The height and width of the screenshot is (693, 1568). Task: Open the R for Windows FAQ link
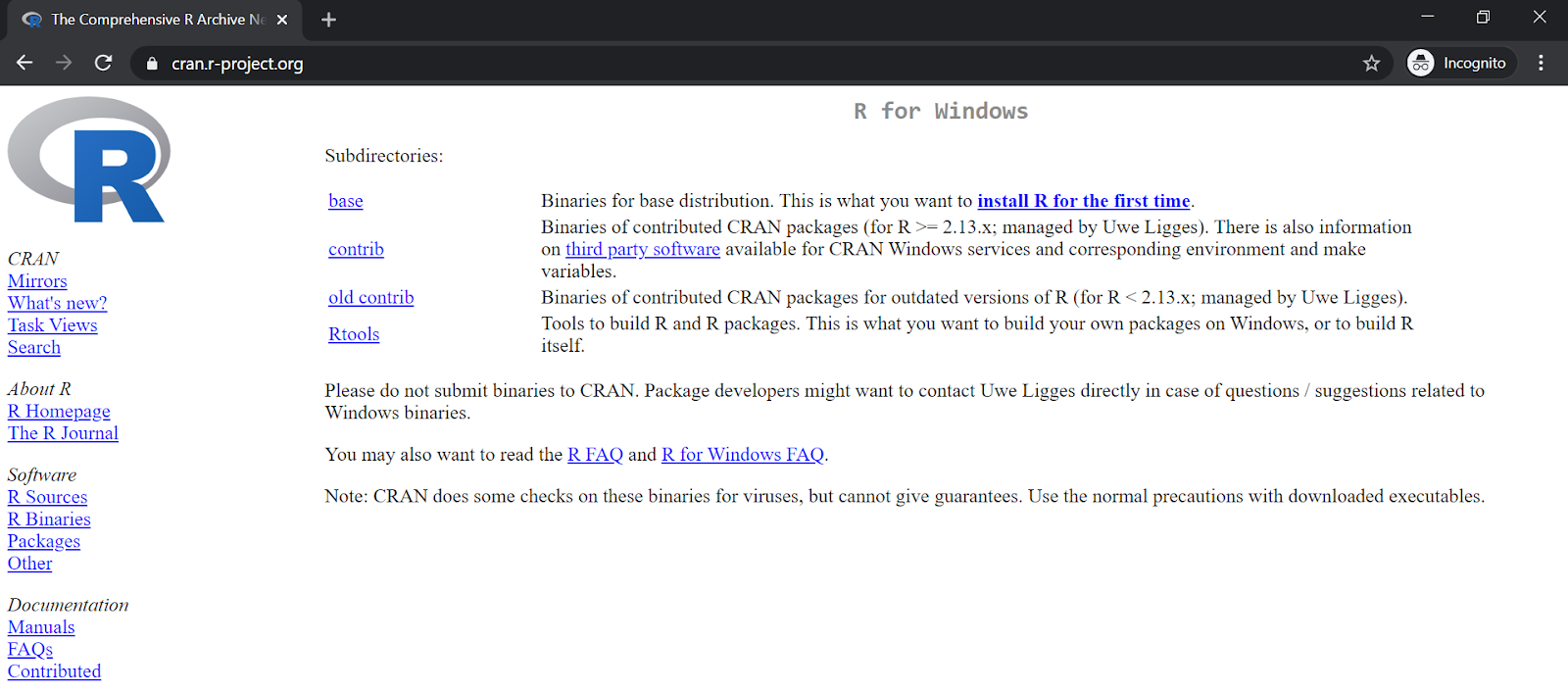(x=743, y=455)
